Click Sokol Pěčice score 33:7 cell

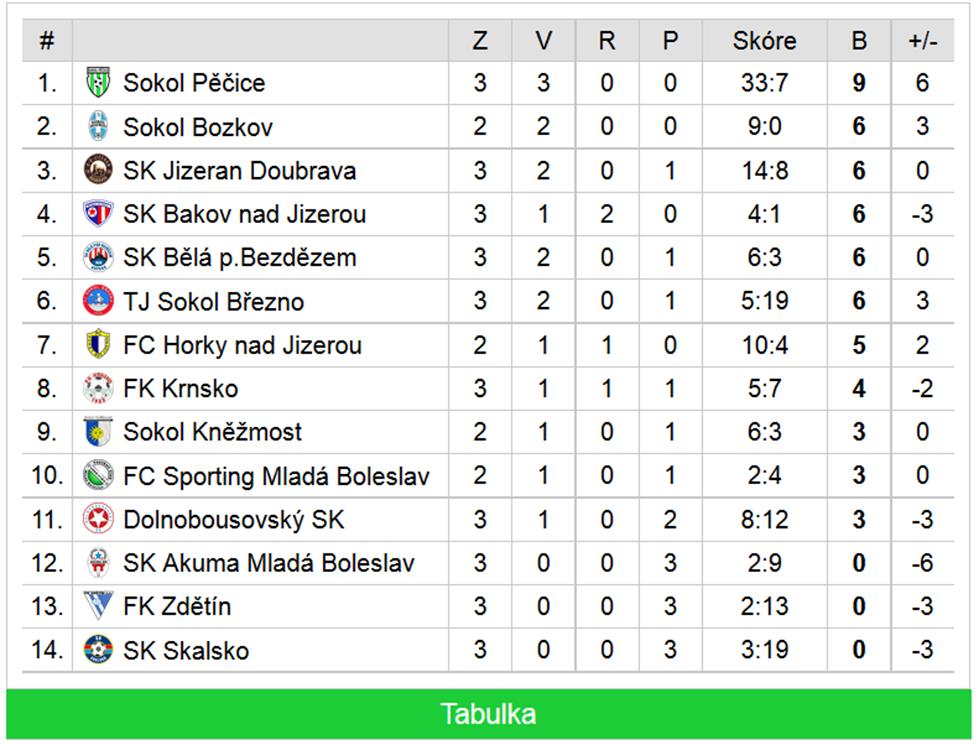pos(765,83)
